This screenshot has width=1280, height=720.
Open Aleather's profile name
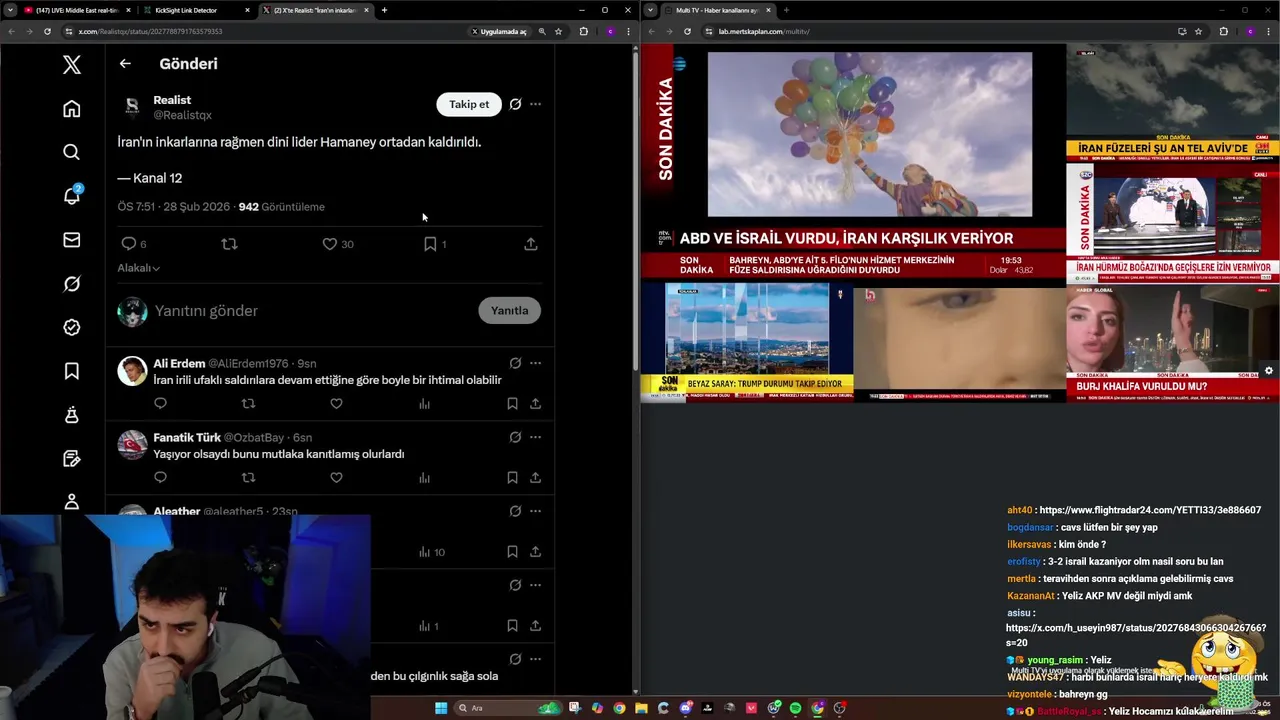click(177, 511)
